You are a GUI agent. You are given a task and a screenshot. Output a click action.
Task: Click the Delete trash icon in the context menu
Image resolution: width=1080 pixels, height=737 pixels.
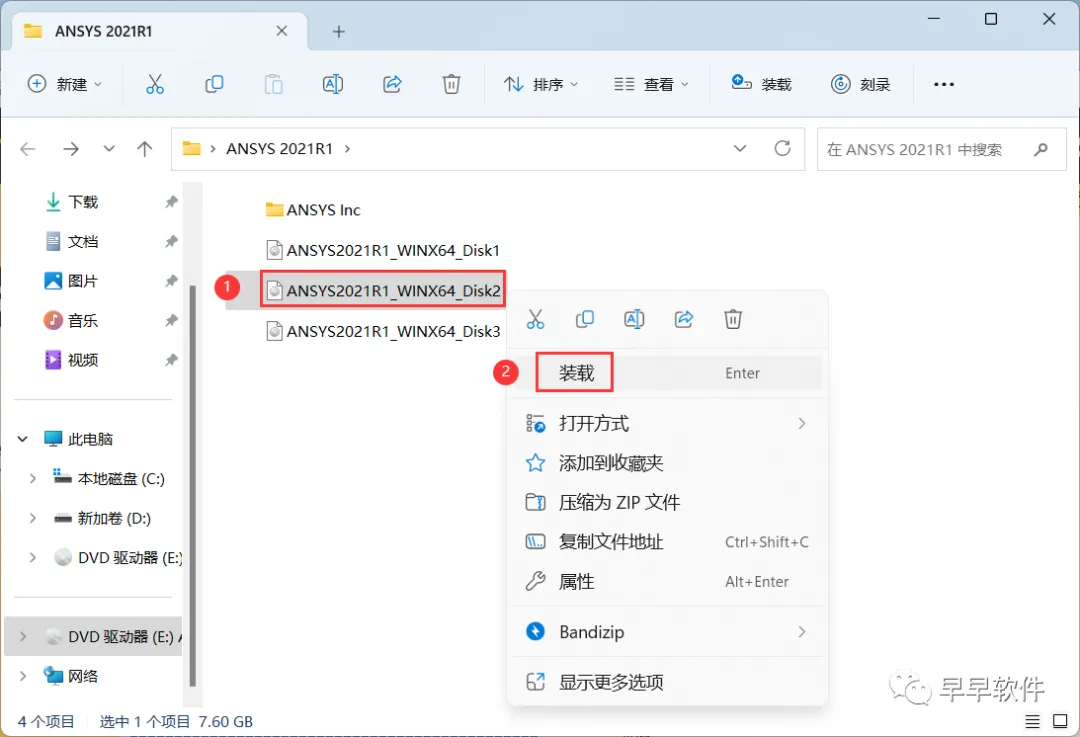[x=733, y=319]
